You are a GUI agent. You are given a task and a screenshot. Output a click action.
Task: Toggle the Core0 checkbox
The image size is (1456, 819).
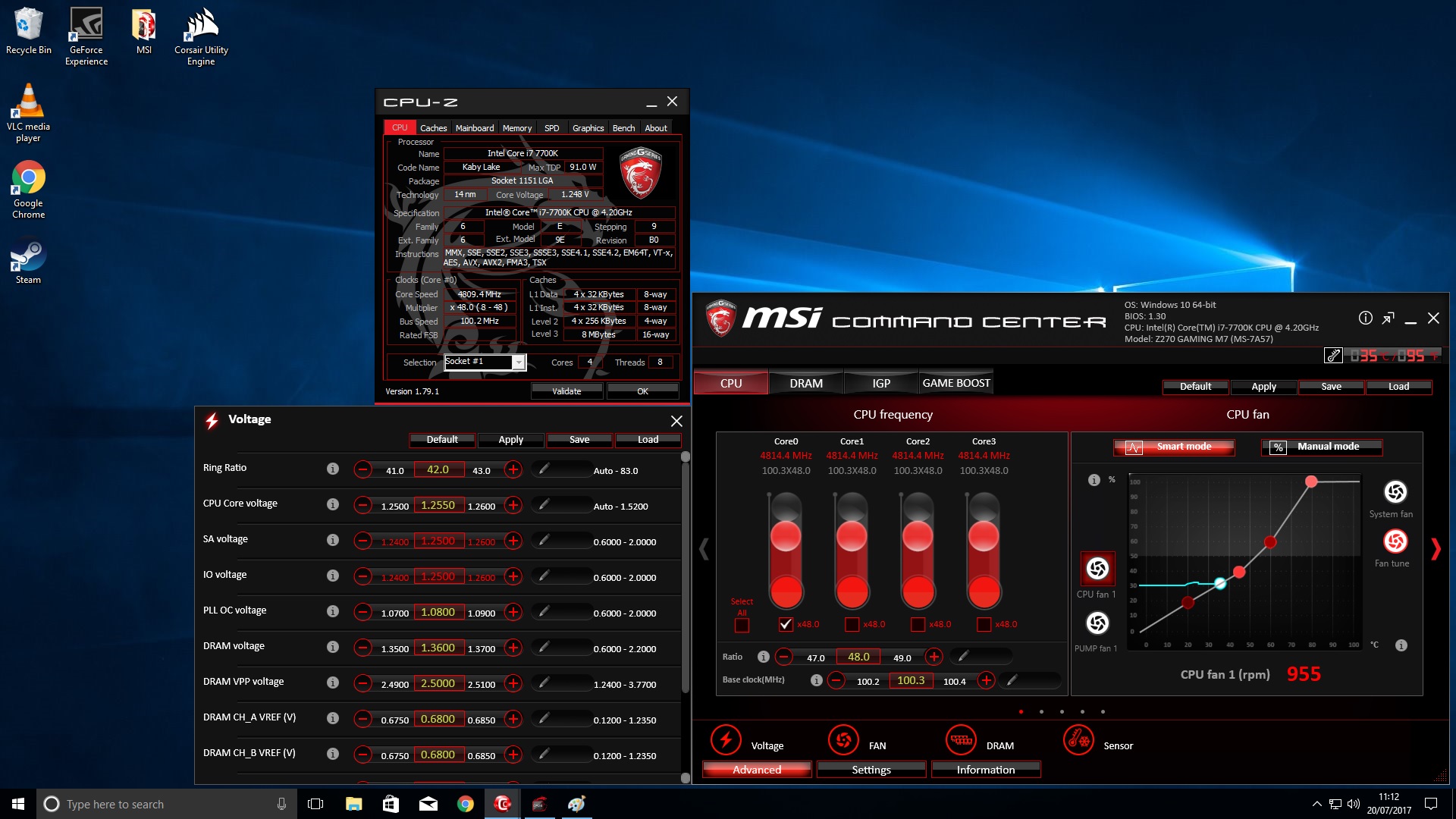tap(786, 624)
